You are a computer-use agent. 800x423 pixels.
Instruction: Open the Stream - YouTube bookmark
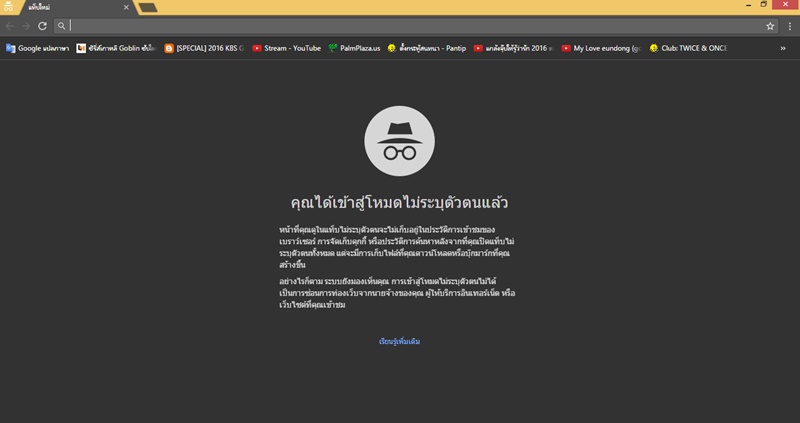286,48
